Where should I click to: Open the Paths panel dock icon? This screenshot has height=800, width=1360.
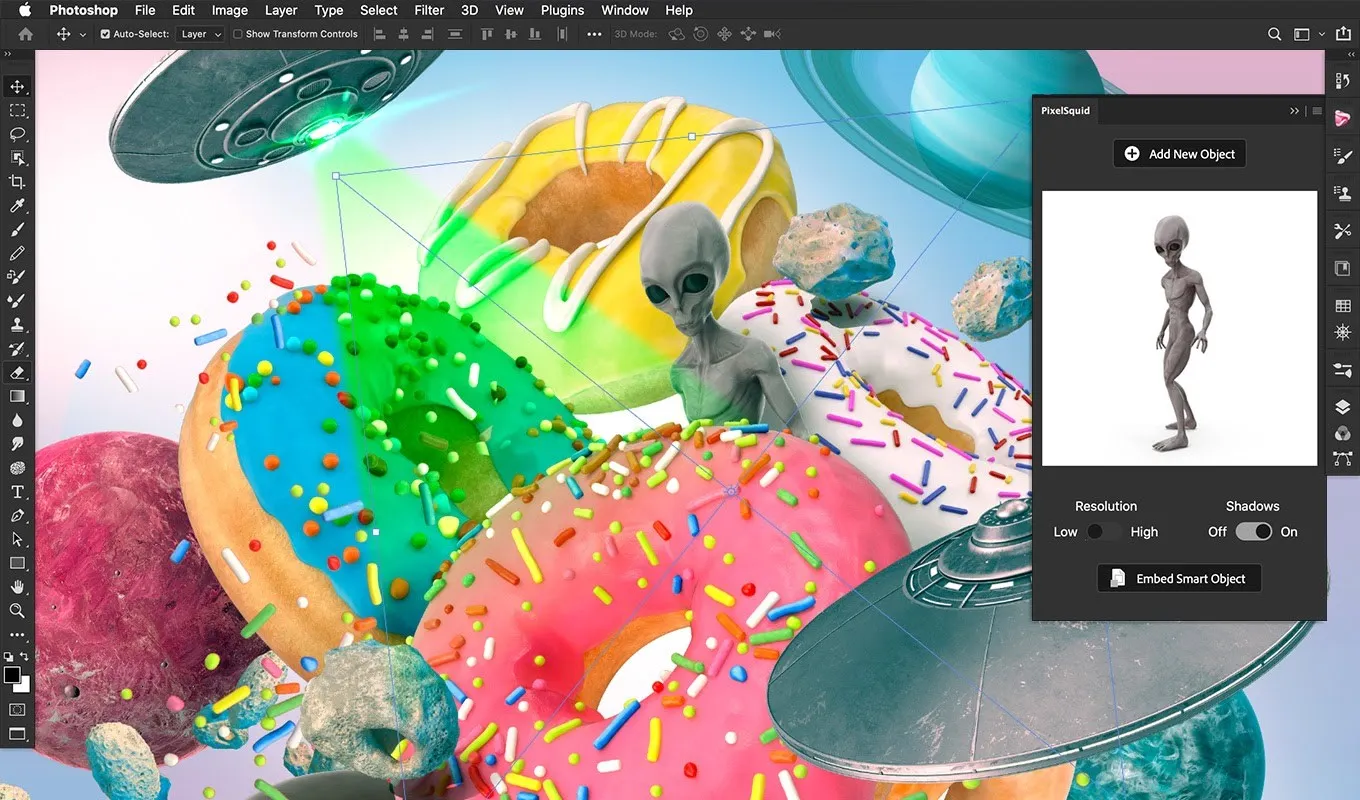tap(1342, 459)
